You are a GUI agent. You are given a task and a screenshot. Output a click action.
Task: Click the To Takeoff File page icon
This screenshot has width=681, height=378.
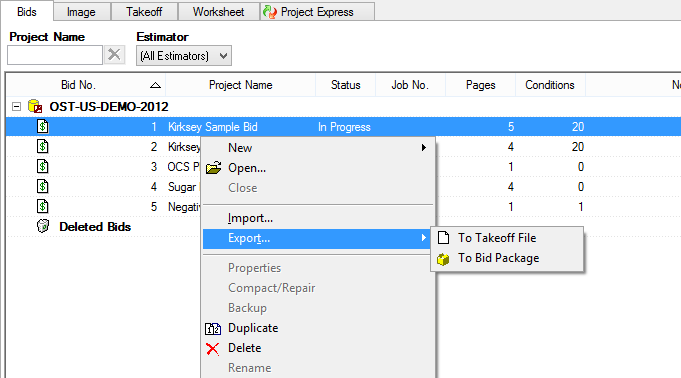443,238
